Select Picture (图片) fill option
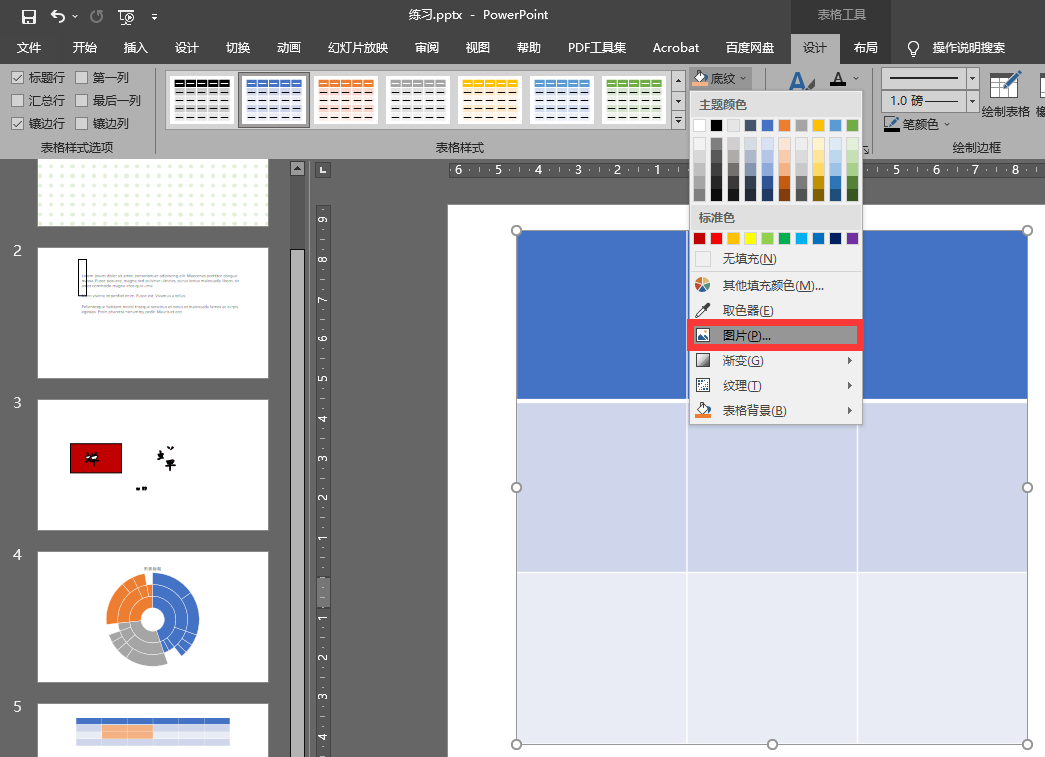This screenshot has width=1045, height=757. point(775,335)
